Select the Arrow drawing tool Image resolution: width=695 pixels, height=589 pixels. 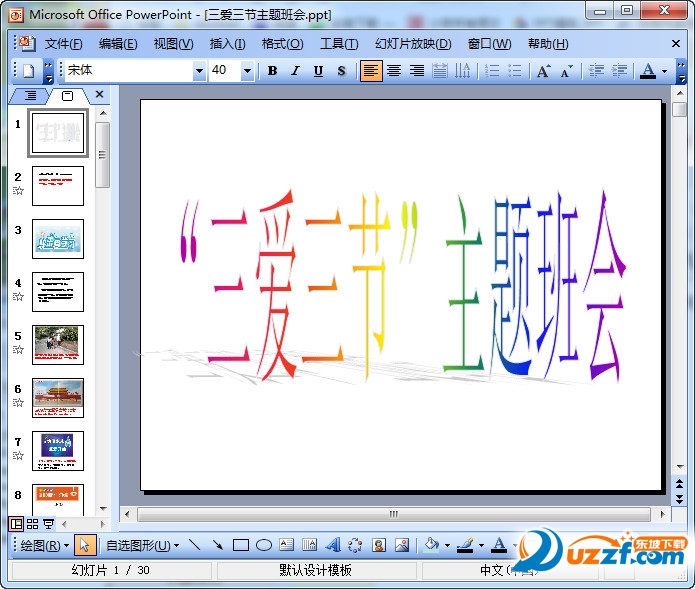click(218, 545)
